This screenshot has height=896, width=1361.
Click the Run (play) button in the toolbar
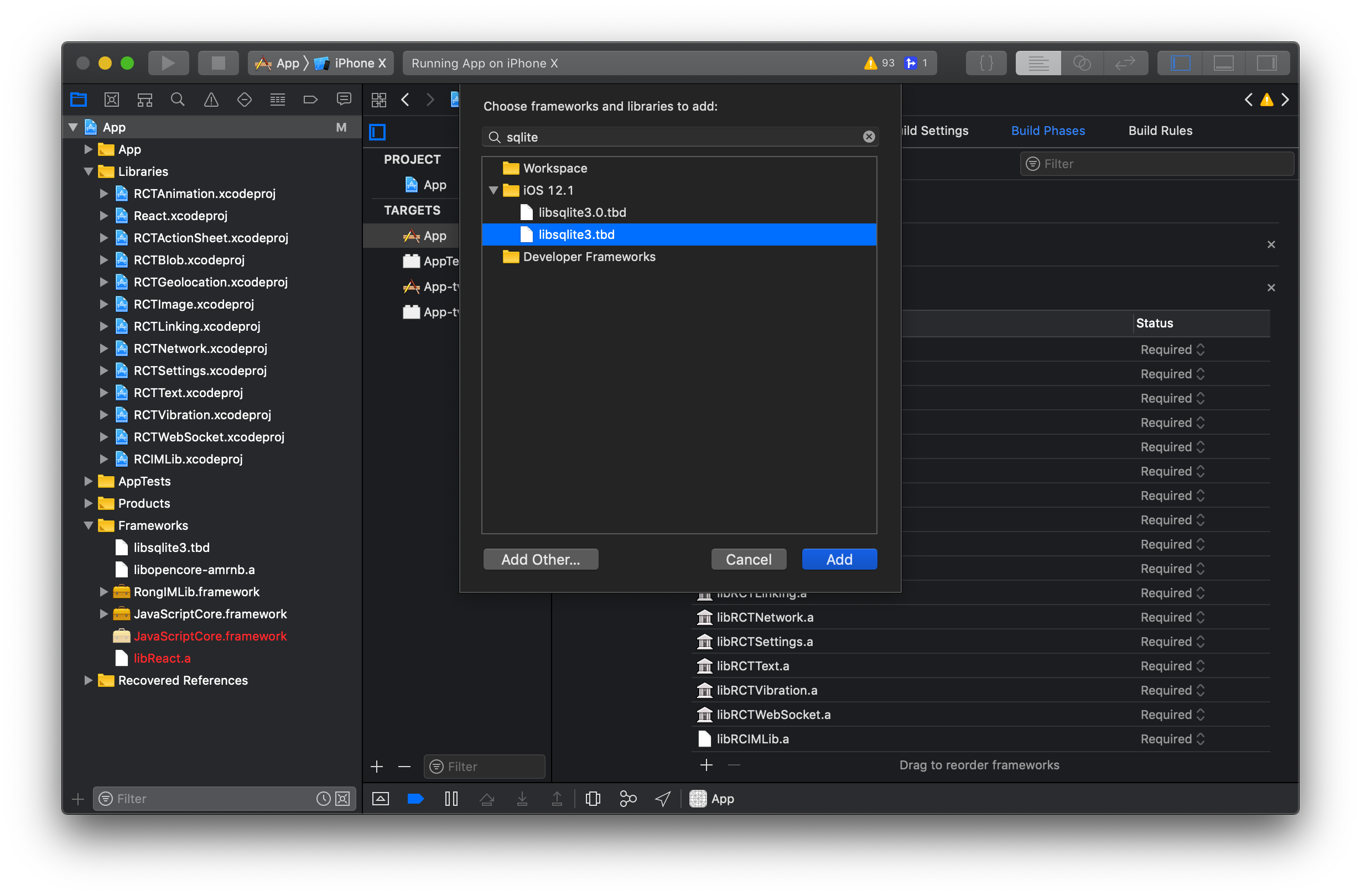click(168, 63)
